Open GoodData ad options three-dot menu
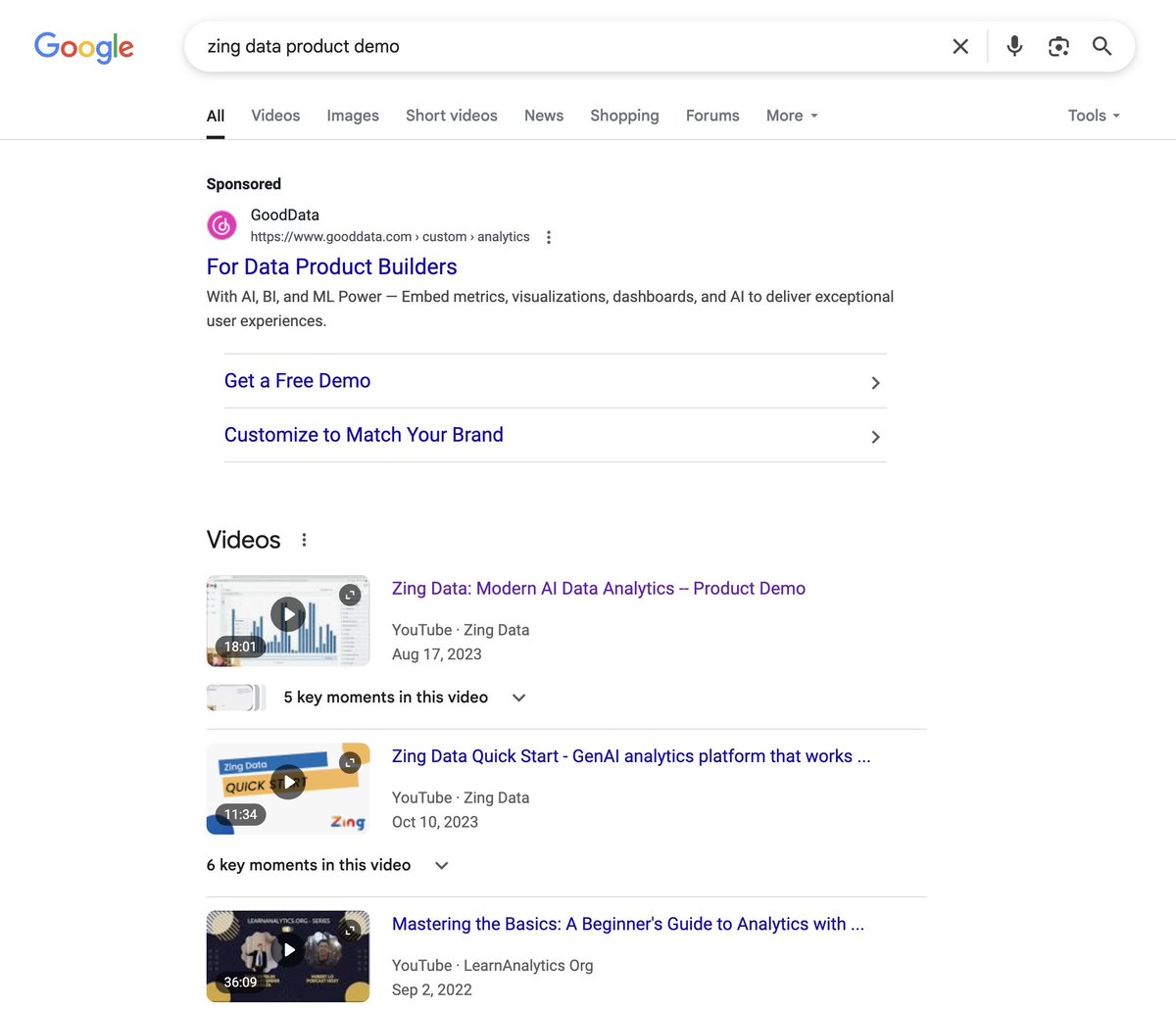 [549, 237]
